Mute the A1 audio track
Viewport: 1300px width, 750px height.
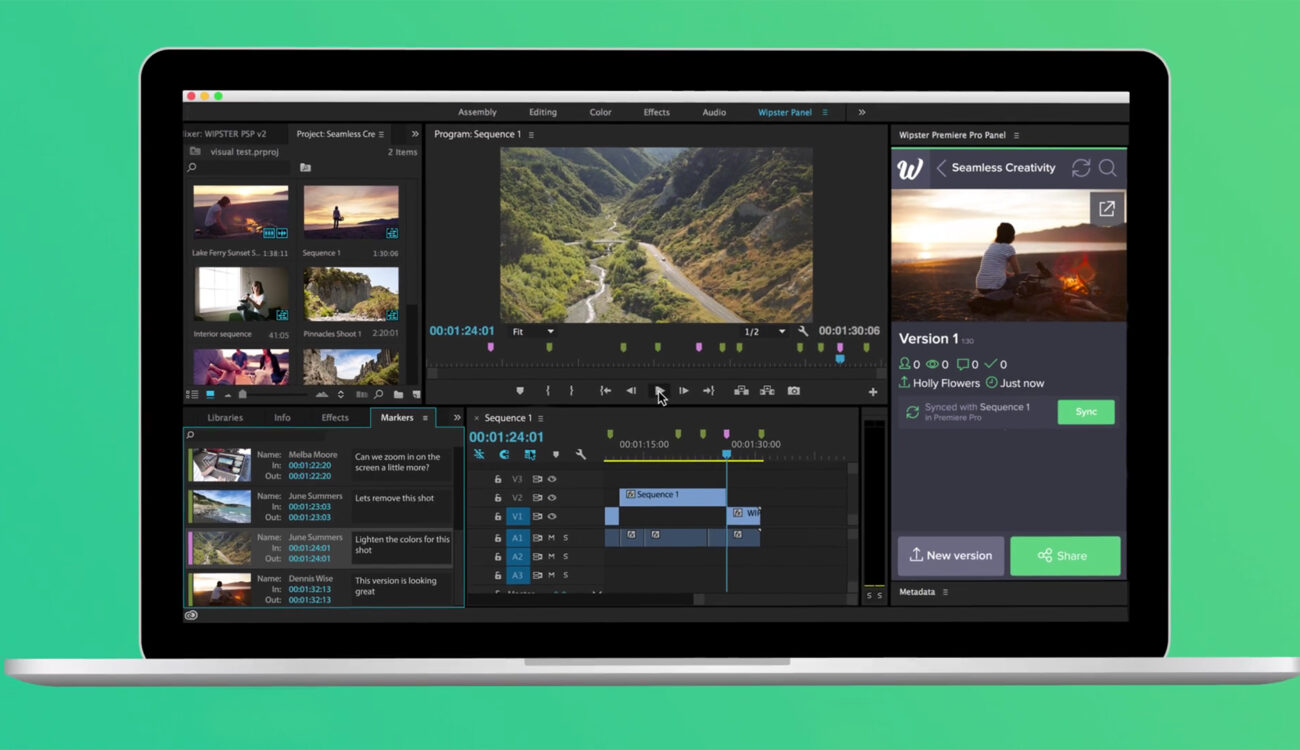click(x=552, y=538)
